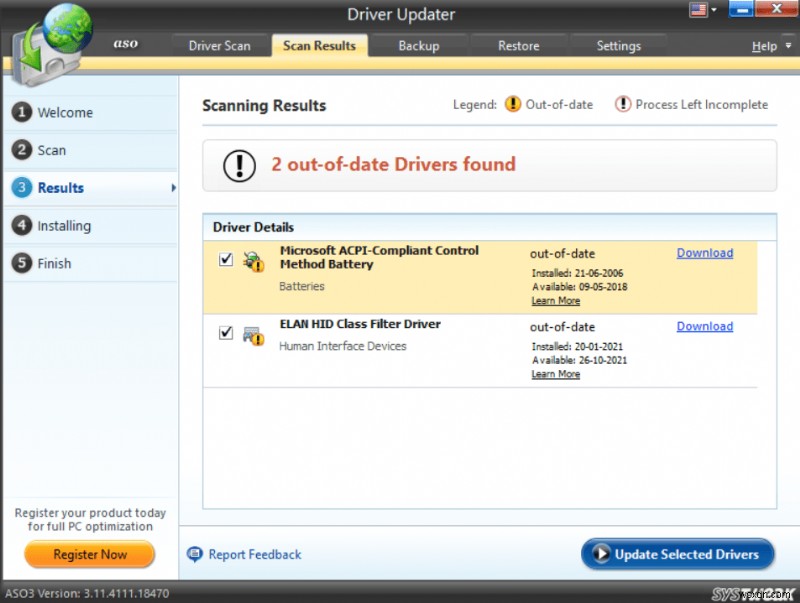Screen dimensions: 800x603
Task: Select the Scan Results tab
Action: pos(319,46)
